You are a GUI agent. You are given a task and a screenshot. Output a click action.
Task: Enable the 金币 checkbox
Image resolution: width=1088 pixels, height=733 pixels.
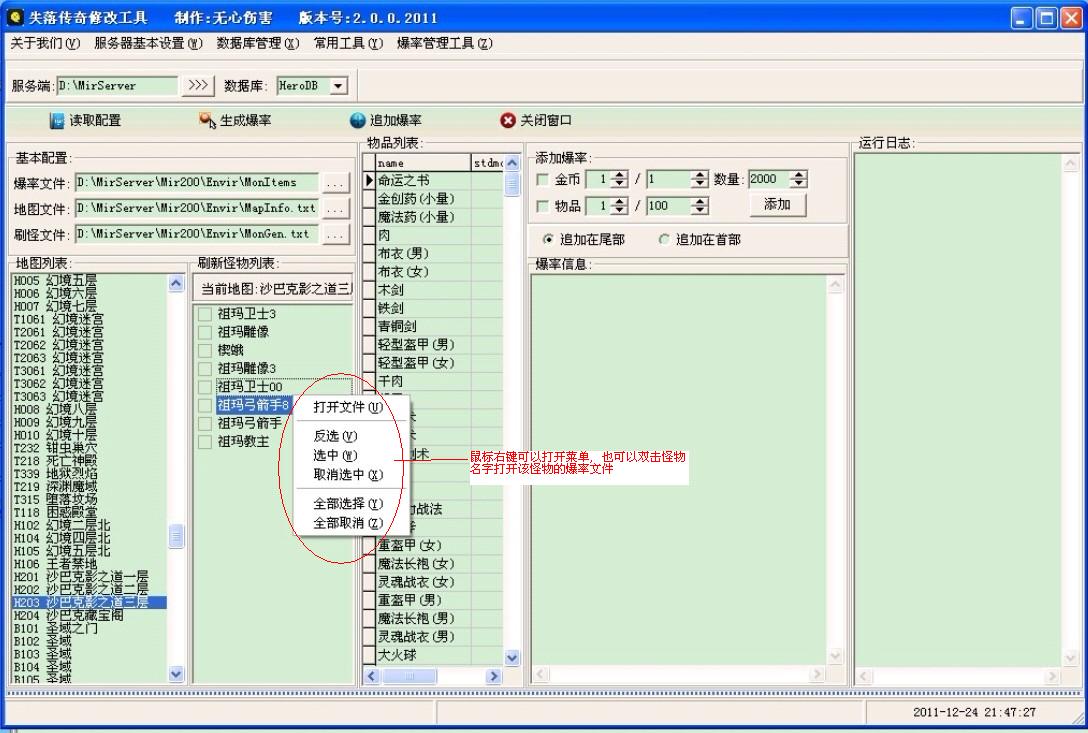(543, 180)
